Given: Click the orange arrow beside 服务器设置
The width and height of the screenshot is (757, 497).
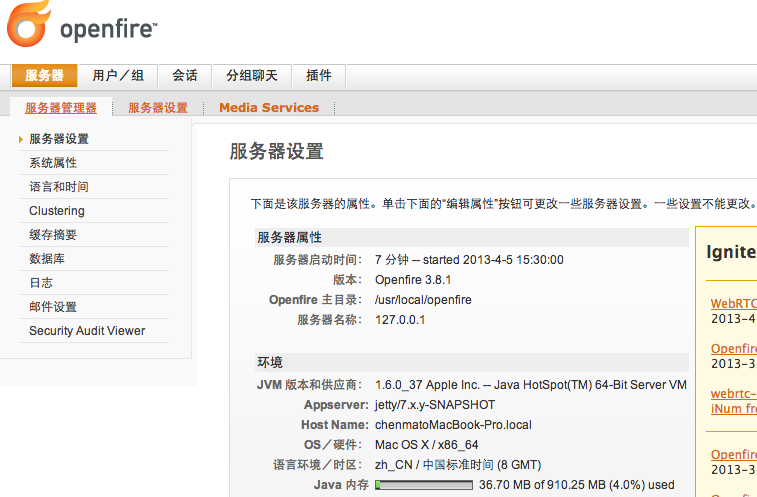Looking at the screenshot, I should (x=21, y=140).
